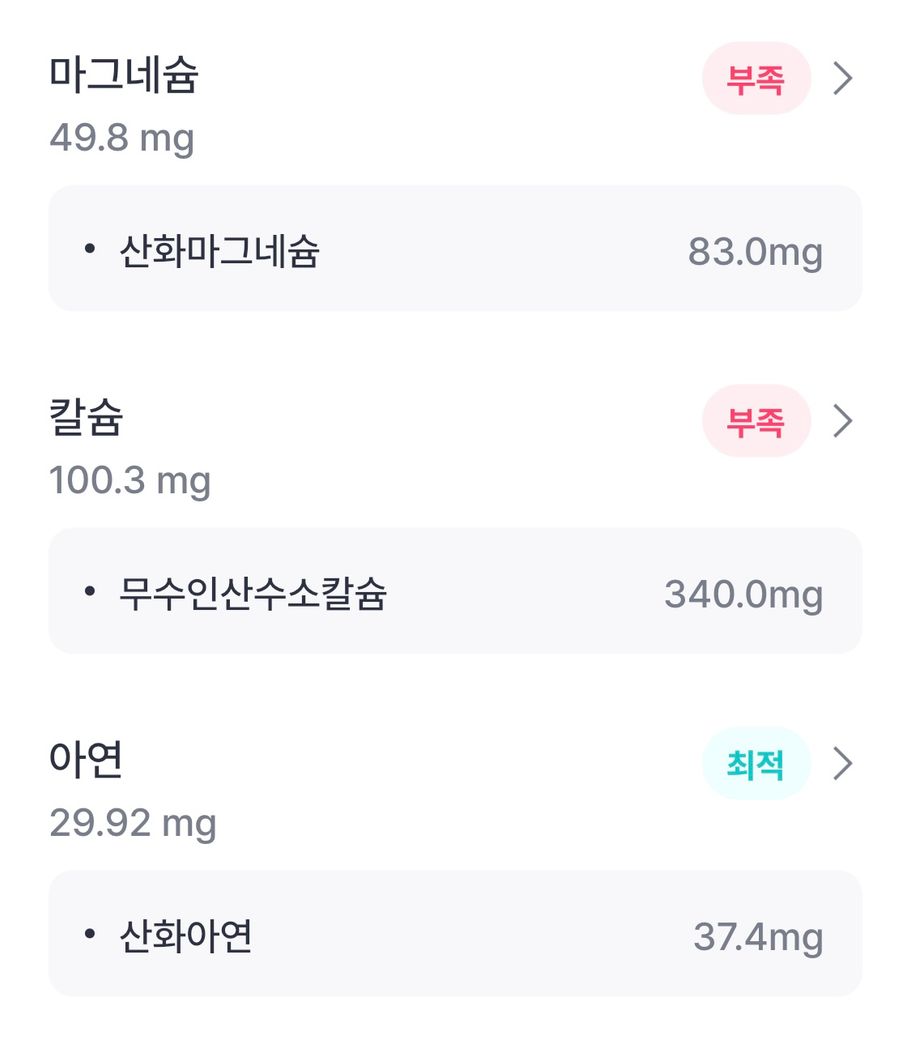This screenshot has height=1040, width=911.
Task: Click the 100.3 mg calcium total
Action: [130, 480]
